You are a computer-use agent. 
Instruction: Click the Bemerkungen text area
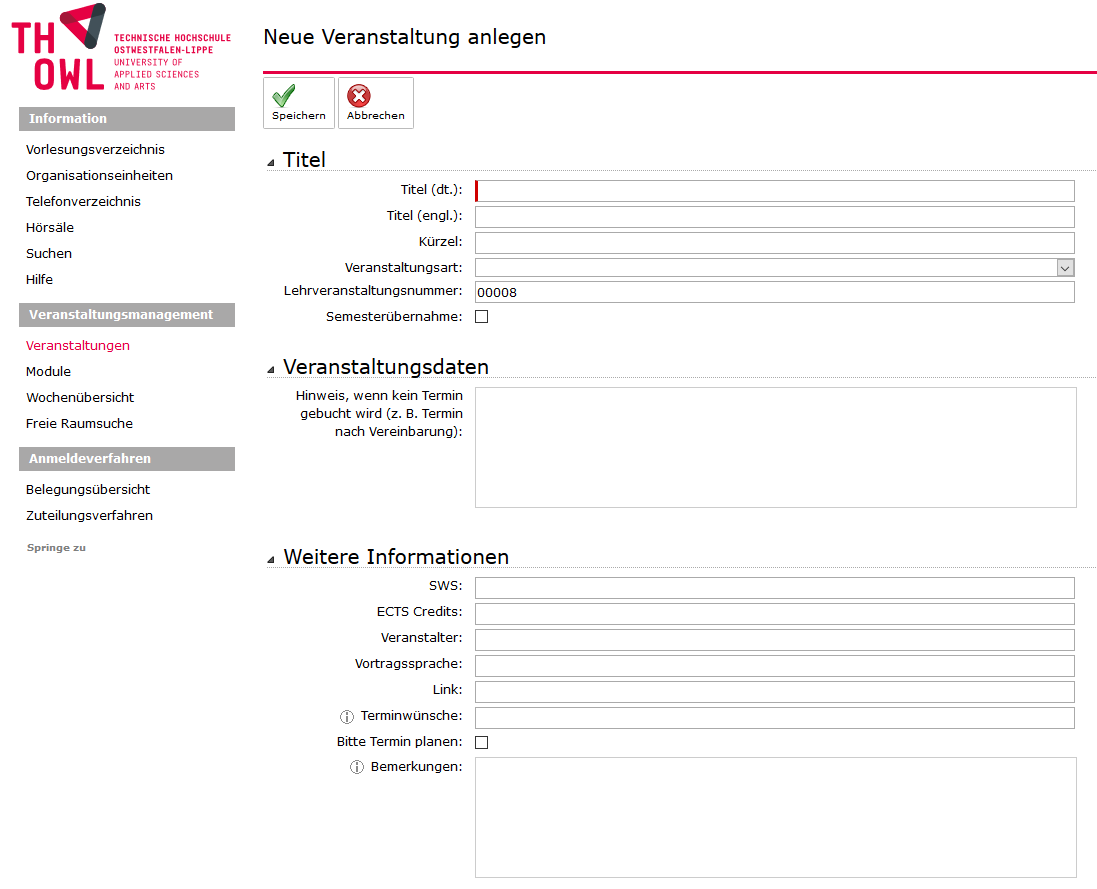pyautogui.click(x=775, y=817)
